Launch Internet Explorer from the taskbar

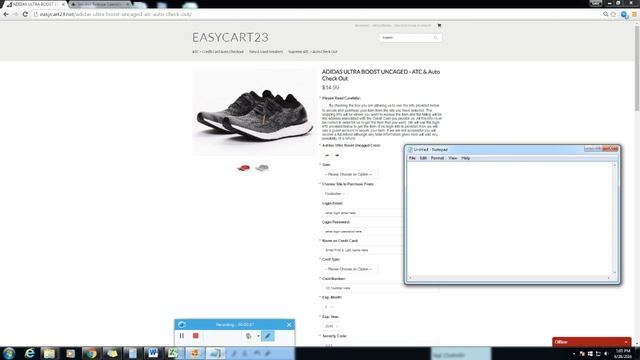(x=29, y=353)
